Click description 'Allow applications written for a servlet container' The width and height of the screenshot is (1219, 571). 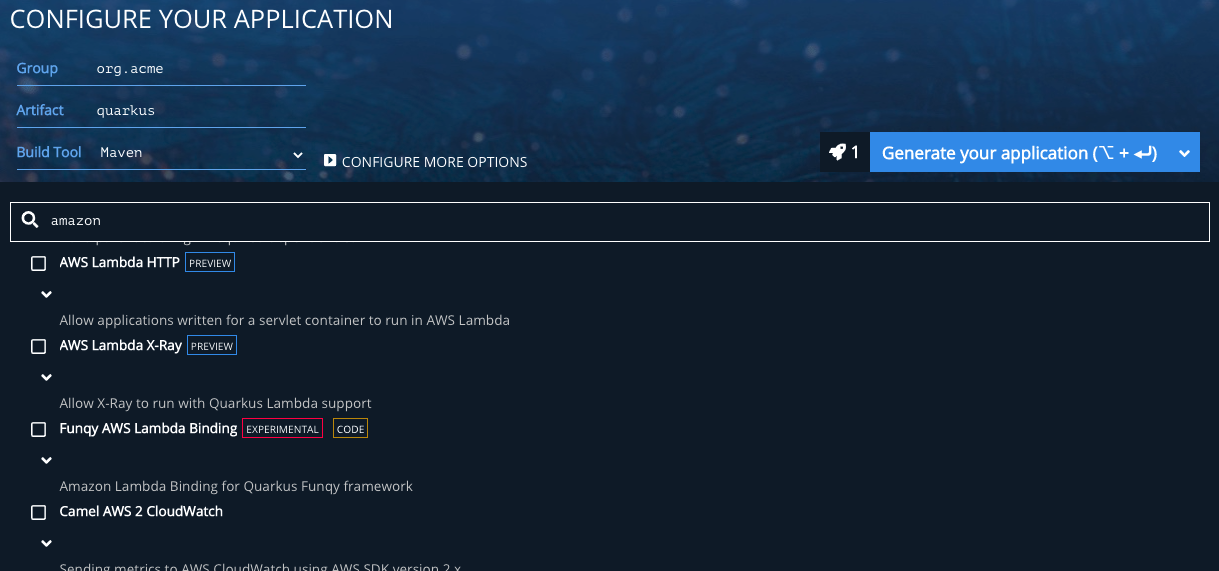point(285,321)
